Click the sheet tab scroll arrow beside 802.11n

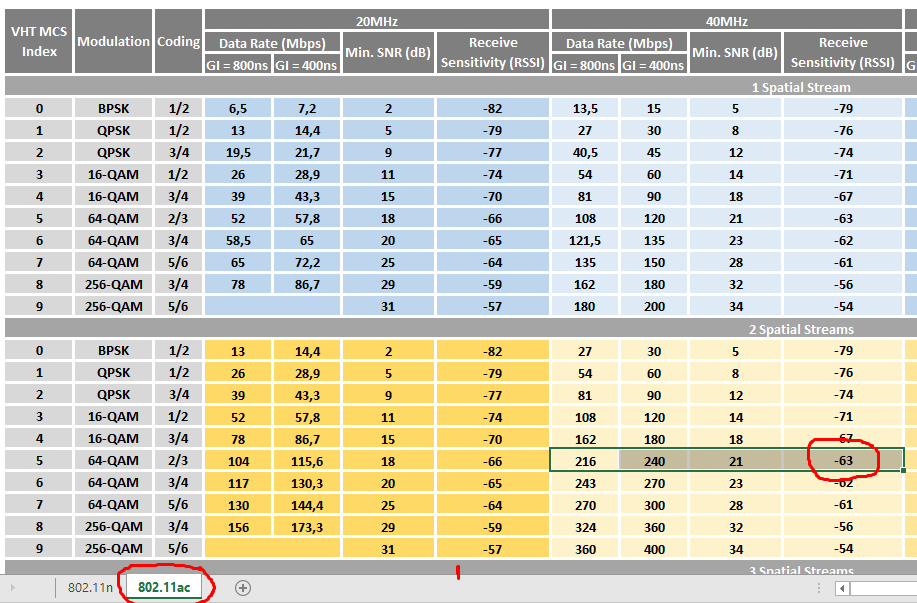12,588
